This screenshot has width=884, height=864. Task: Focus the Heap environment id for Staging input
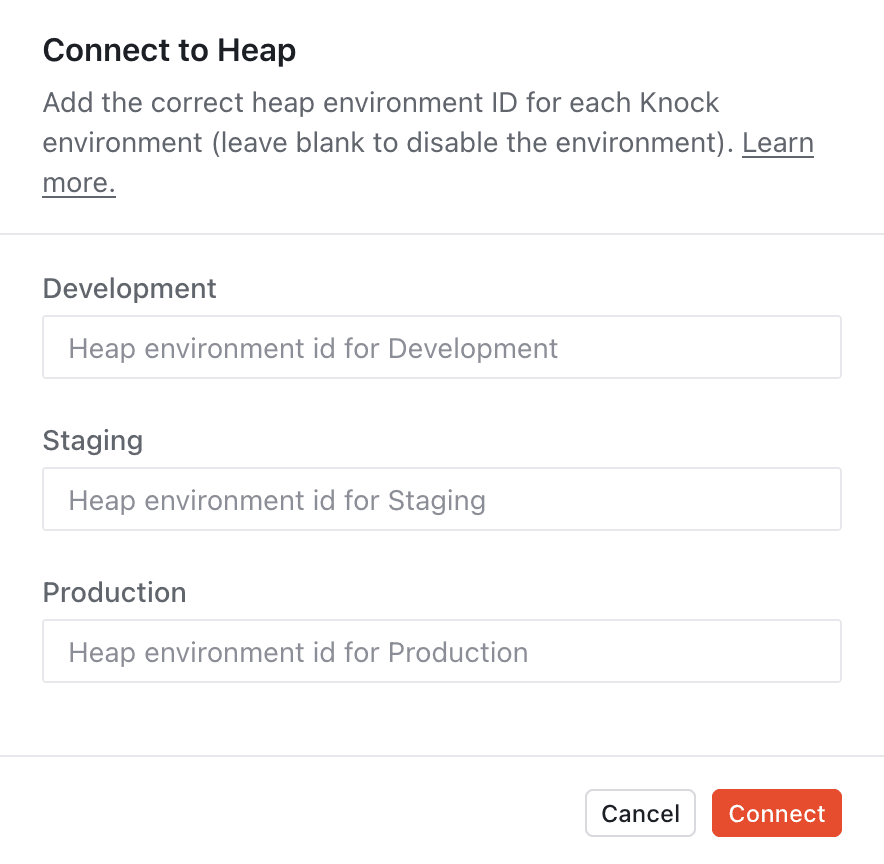coord(441,499)
